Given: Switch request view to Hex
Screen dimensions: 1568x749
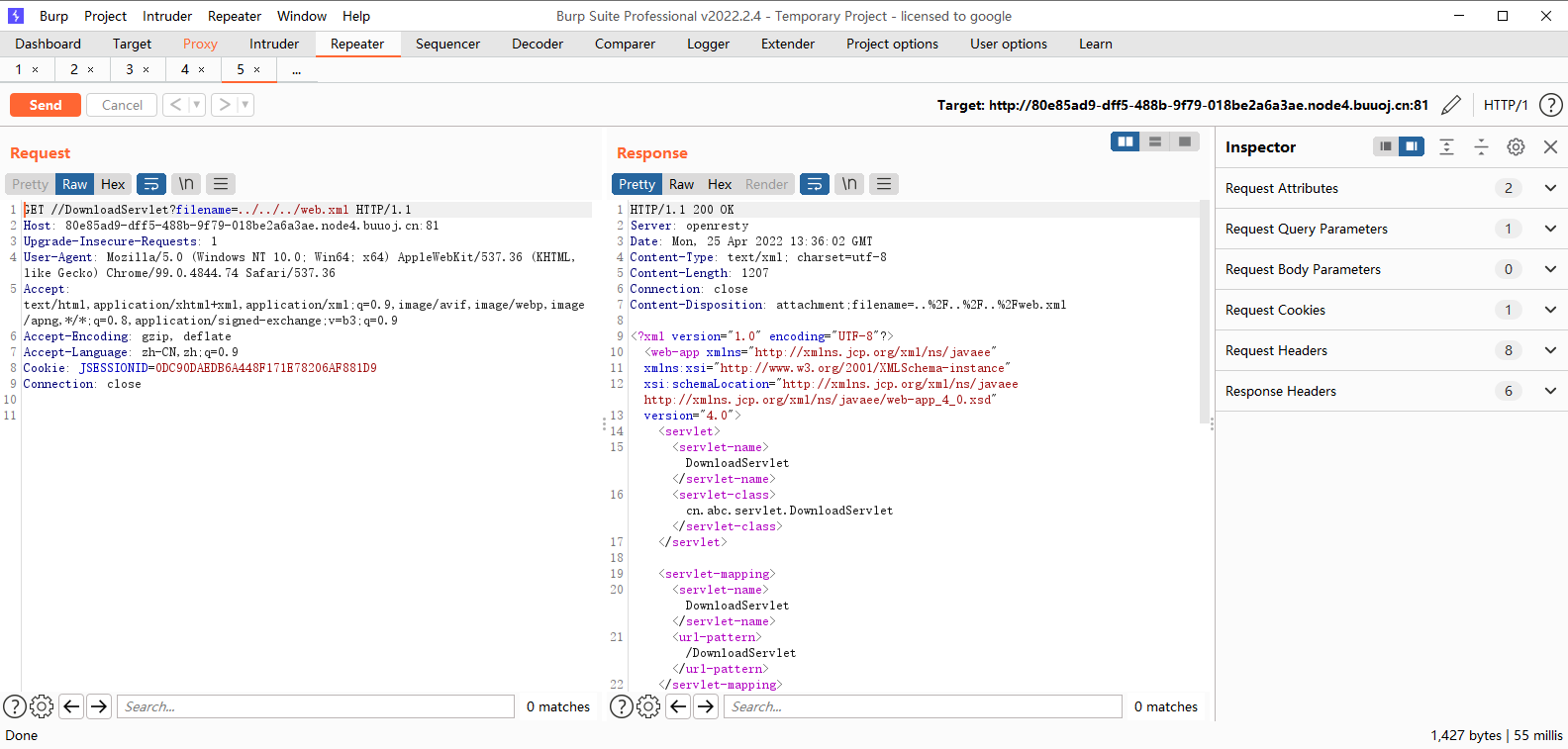Looking at the screenshot, I should pos(113,184).
